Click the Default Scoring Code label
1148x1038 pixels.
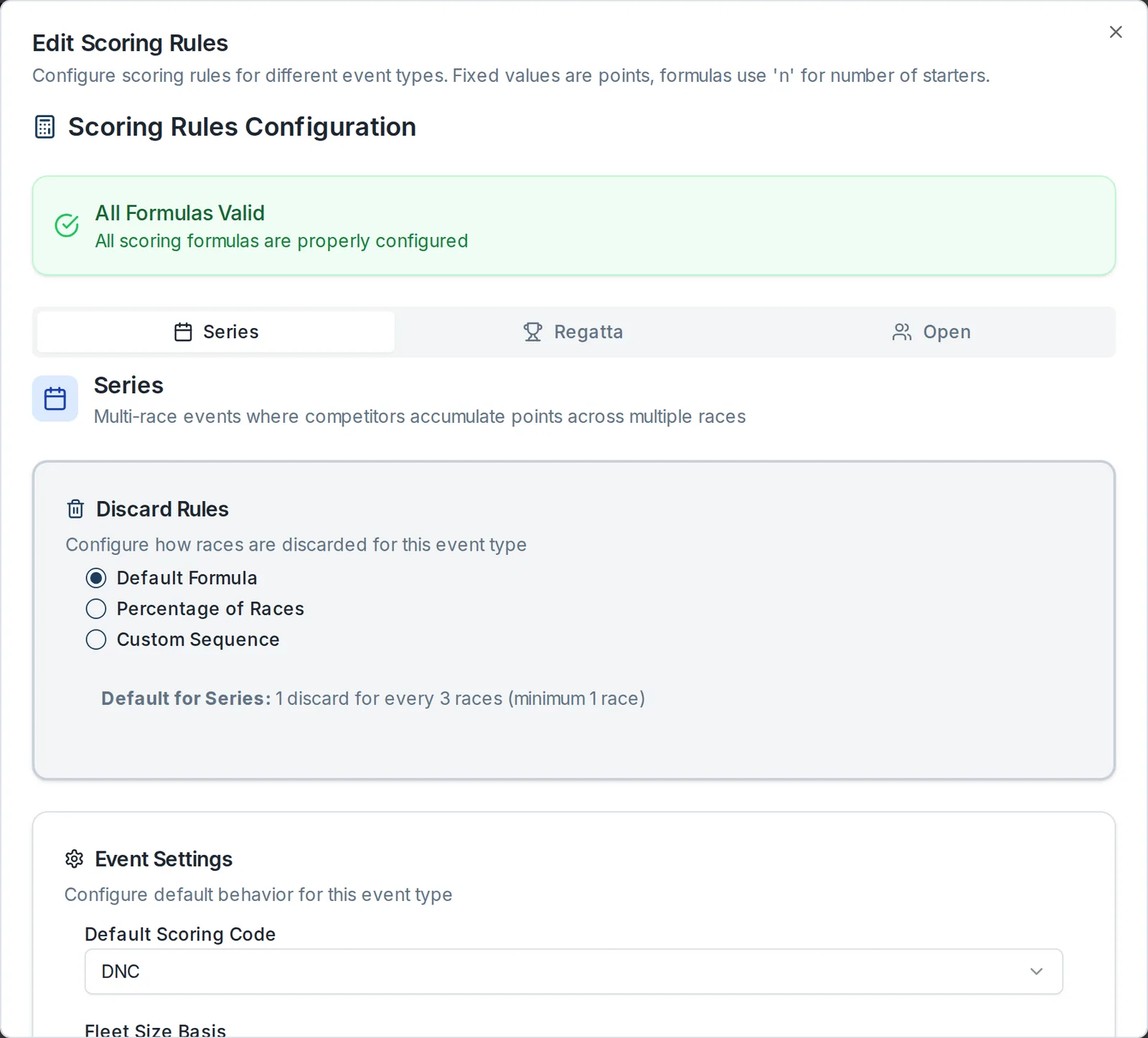tap(180, 934)
